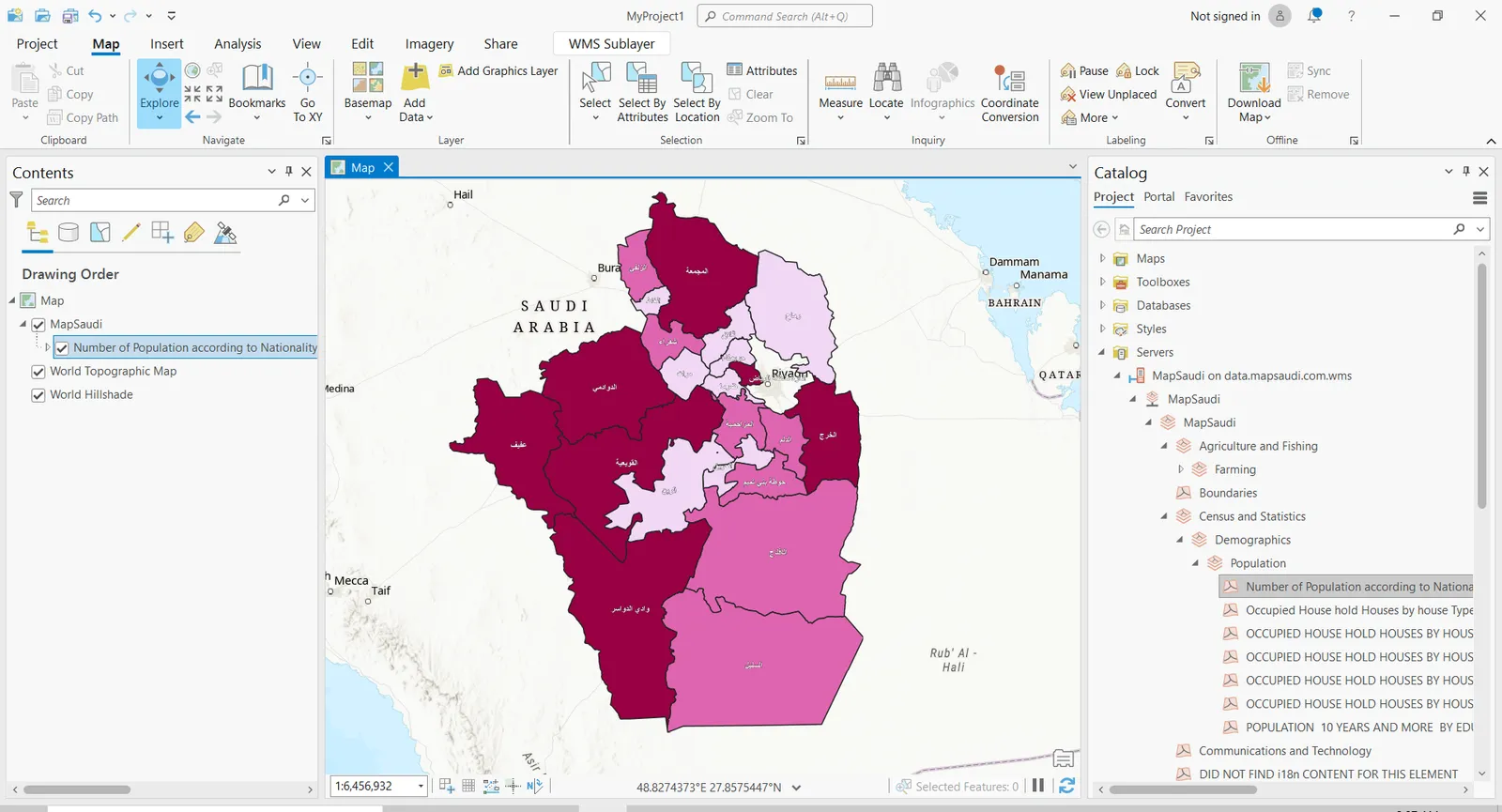Screen dimensions: 1502x812
Task: Open the Analysis ribbon tab
Action: tap(238, 44)
